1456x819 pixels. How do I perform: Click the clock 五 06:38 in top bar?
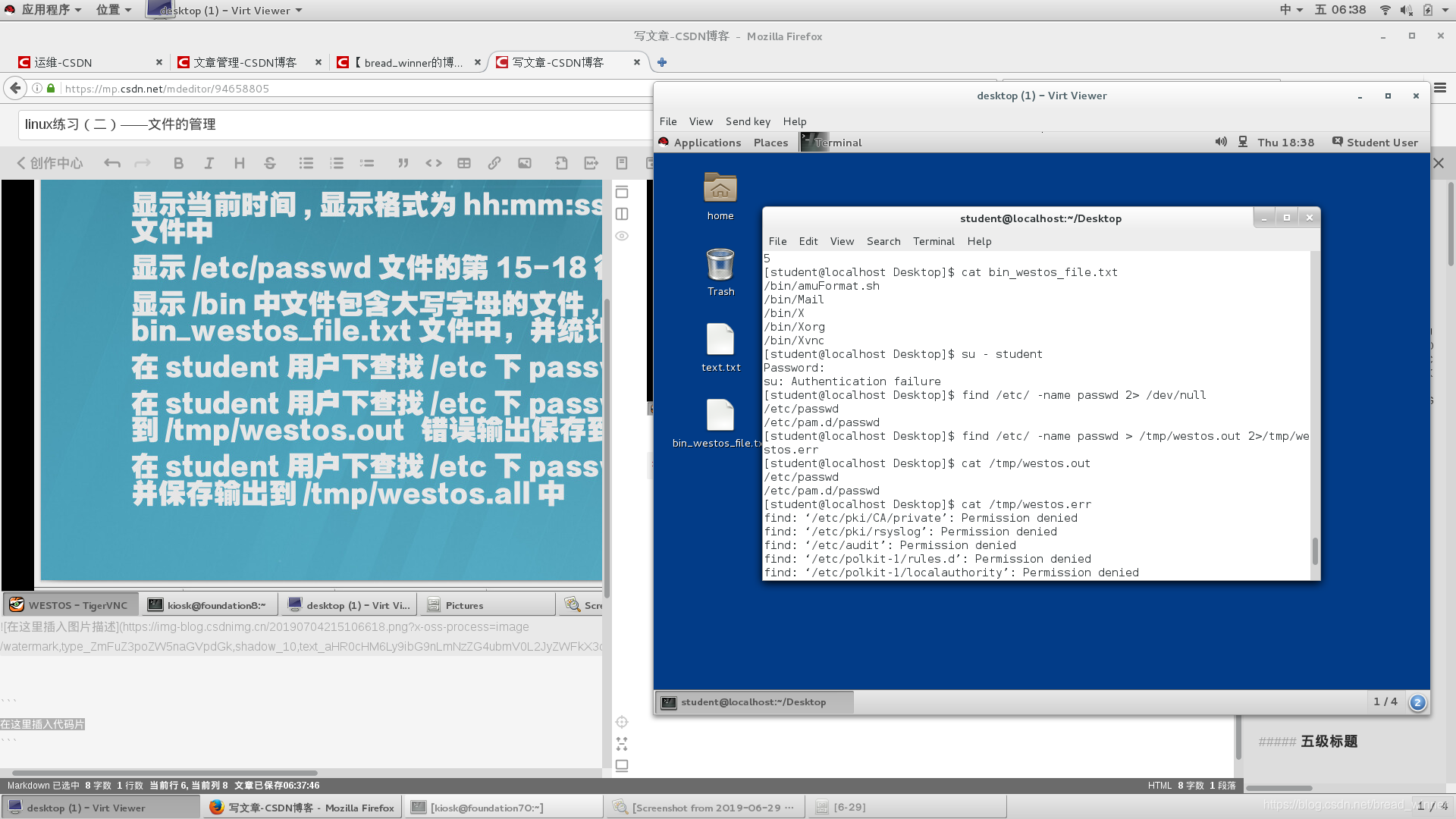(1341, 10)
